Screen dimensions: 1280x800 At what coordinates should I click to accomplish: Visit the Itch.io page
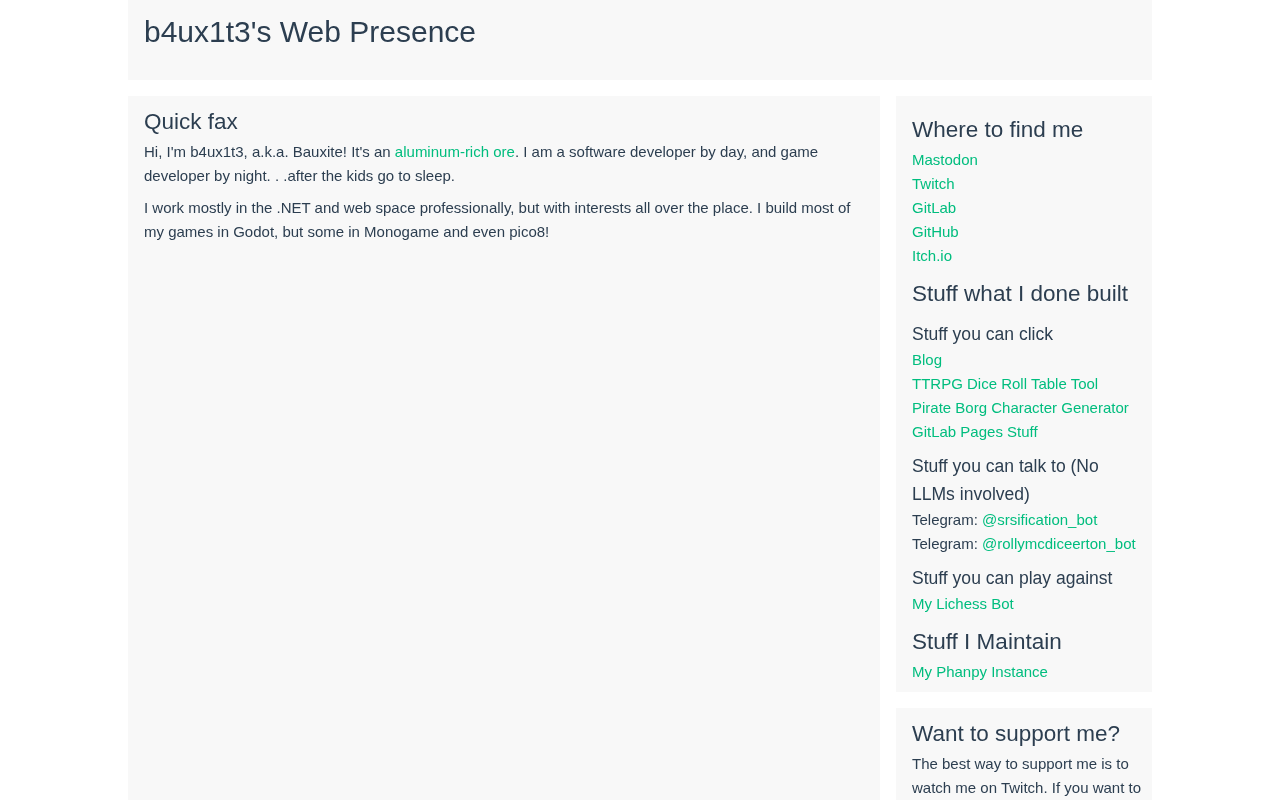(x=932, y=256)
